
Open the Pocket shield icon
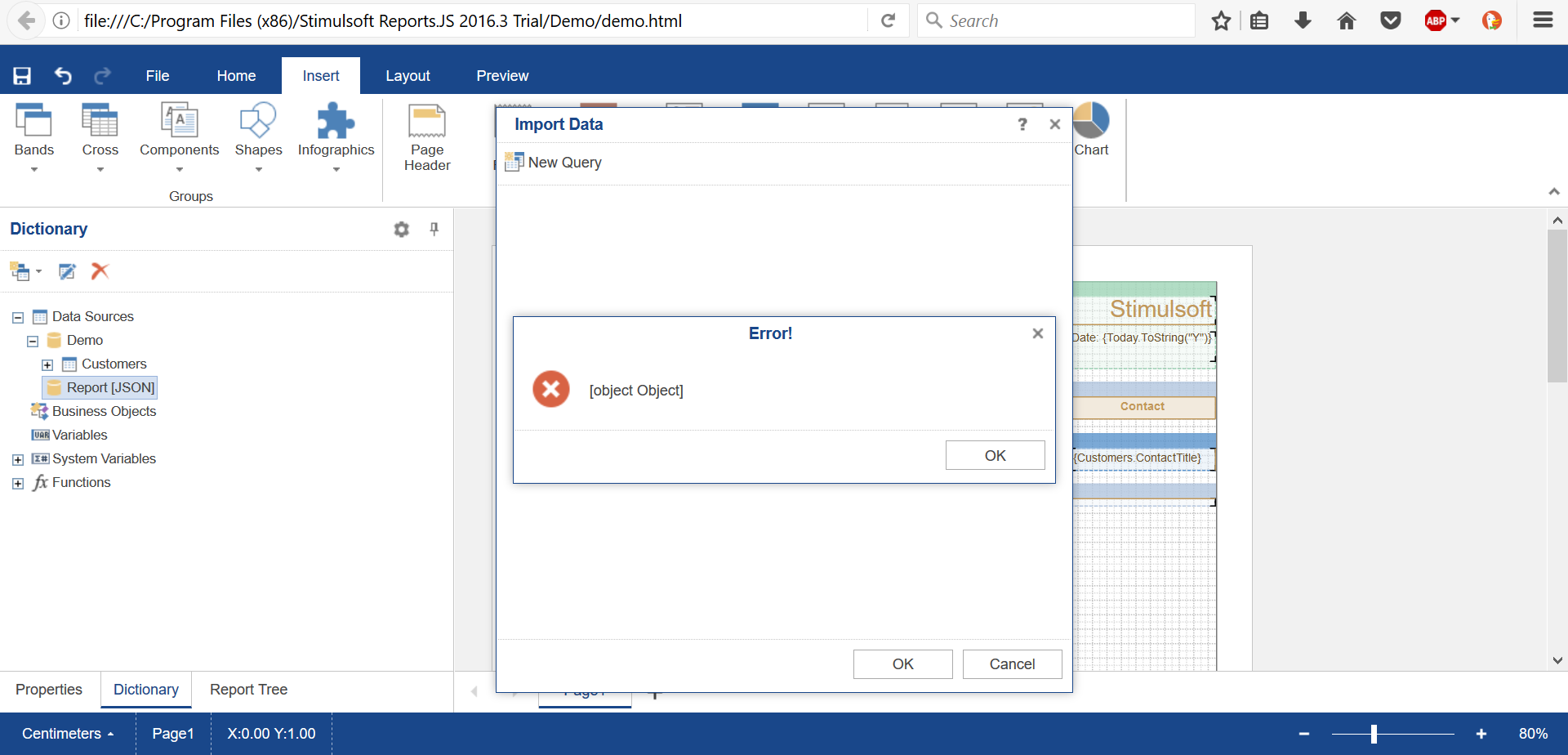(x=1391, y=21)
